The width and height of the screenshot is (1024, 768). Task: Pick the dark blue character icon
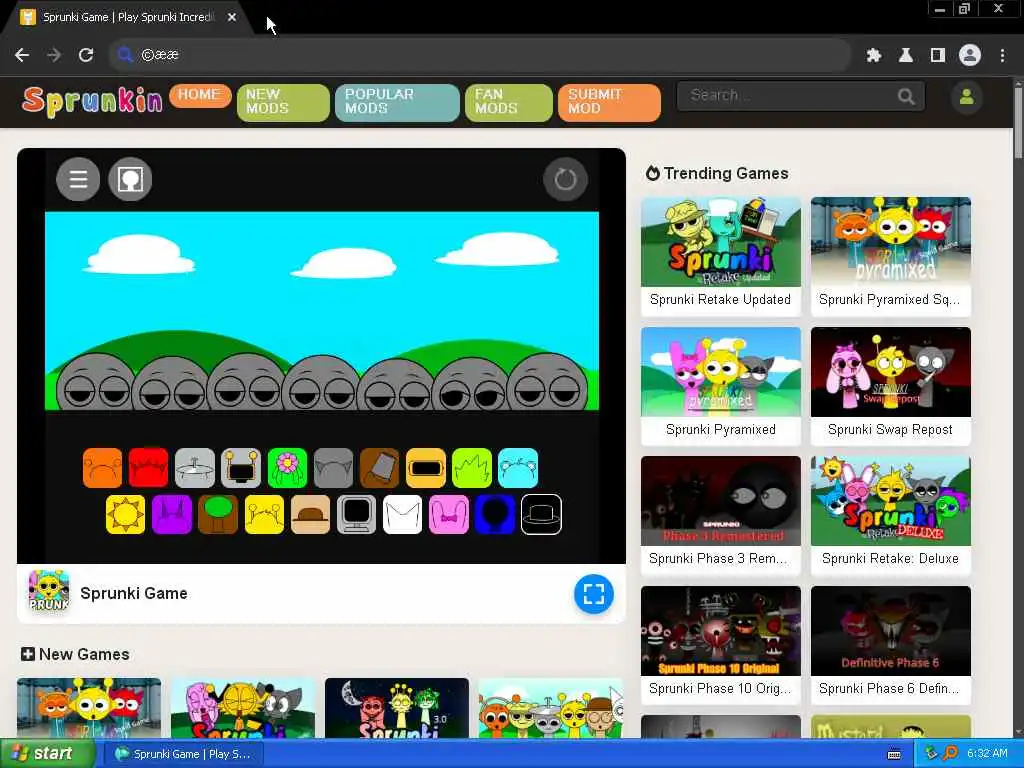click(x=495, y=514)
